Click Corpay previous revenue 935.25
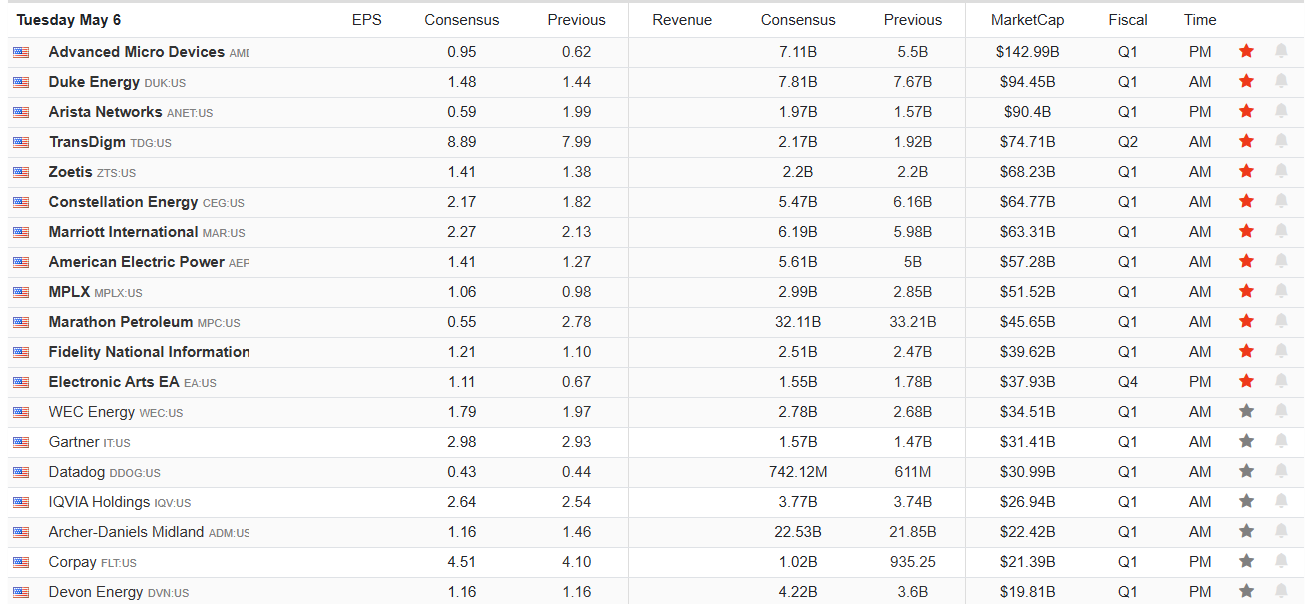 pos(913,562)
